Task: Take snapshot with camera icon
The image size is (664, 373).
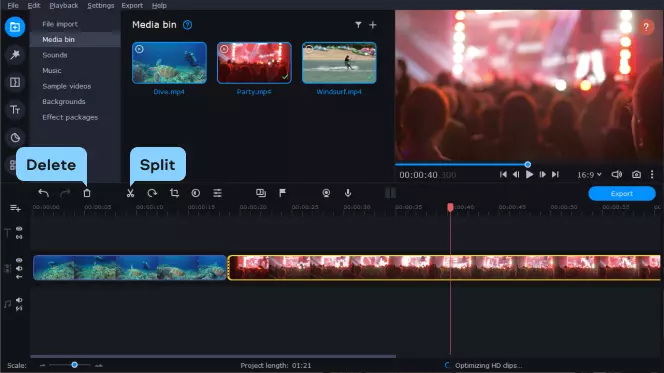Action: [636, 174]
